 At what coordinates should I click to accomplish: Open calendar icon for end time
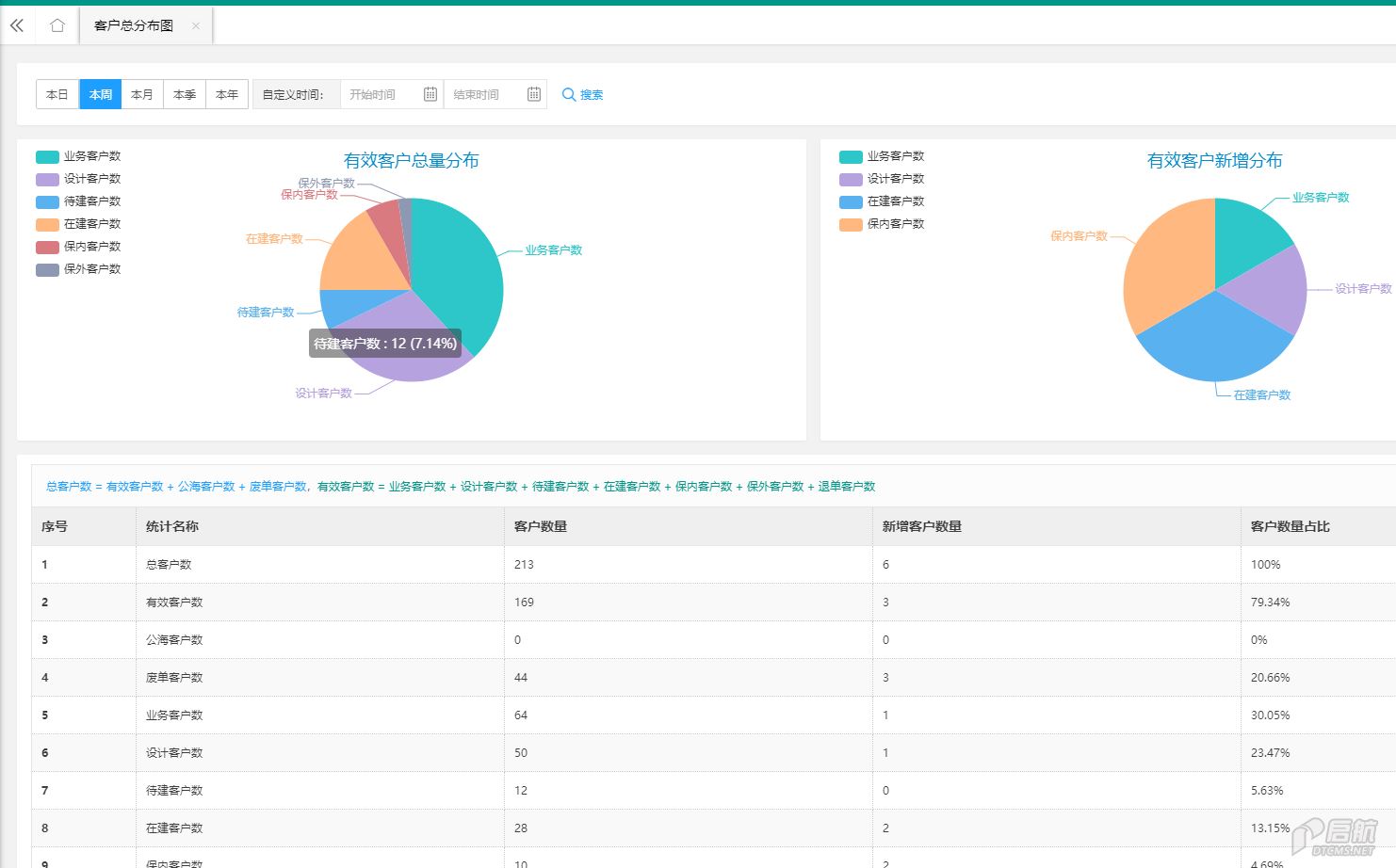coord(534,94)
